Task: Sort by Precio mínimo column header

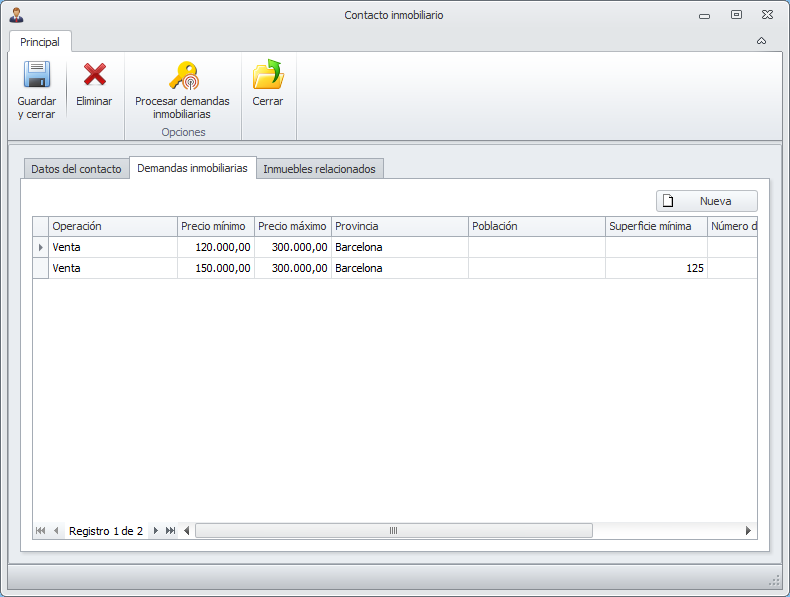Action: point(216,226)
